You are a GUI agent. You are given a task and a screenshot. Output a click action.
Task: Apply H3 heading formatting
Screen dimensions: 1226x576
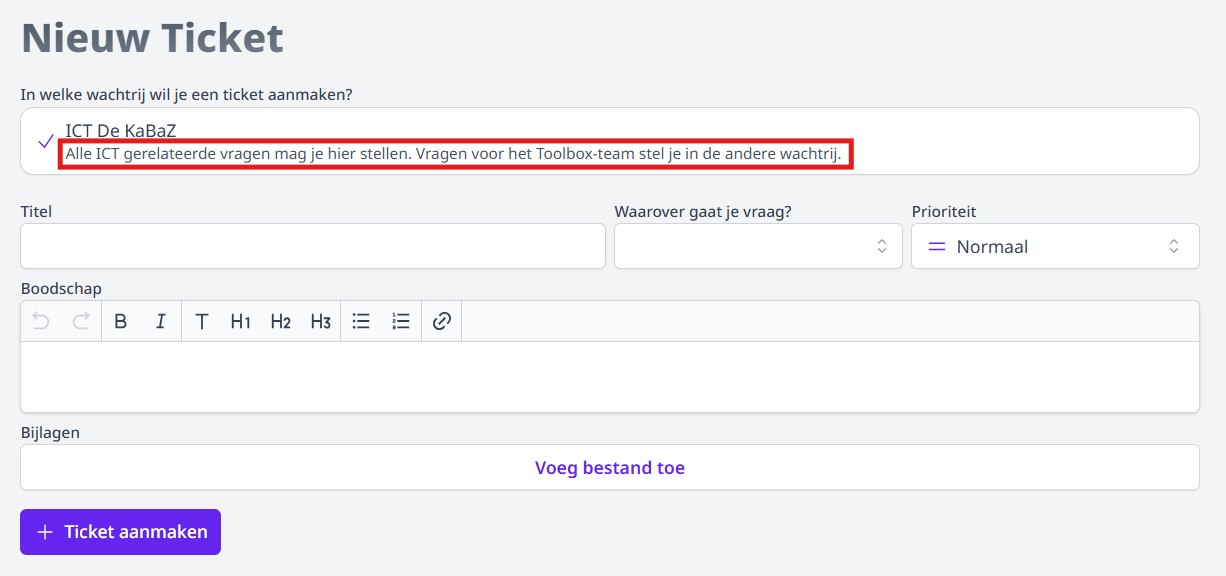[321, 320]
